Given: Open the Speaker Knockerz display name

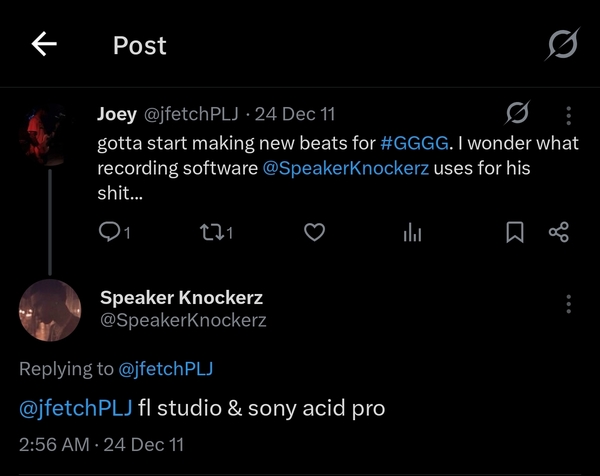Looking at the screenshot, I should tap(181, 297).
